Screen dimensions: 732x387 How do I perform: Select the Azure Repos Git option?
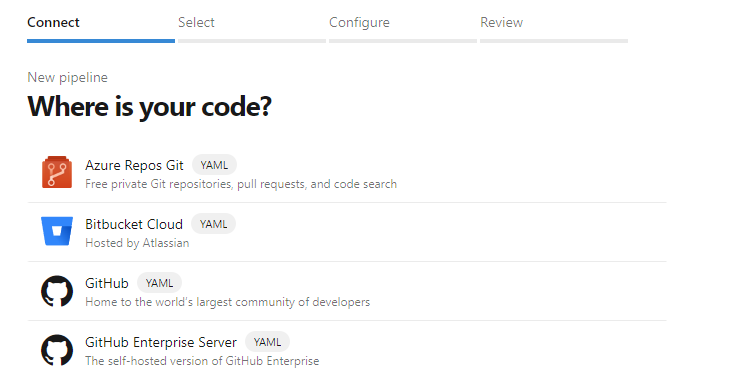pyautogui.click(x=347, y=173)
